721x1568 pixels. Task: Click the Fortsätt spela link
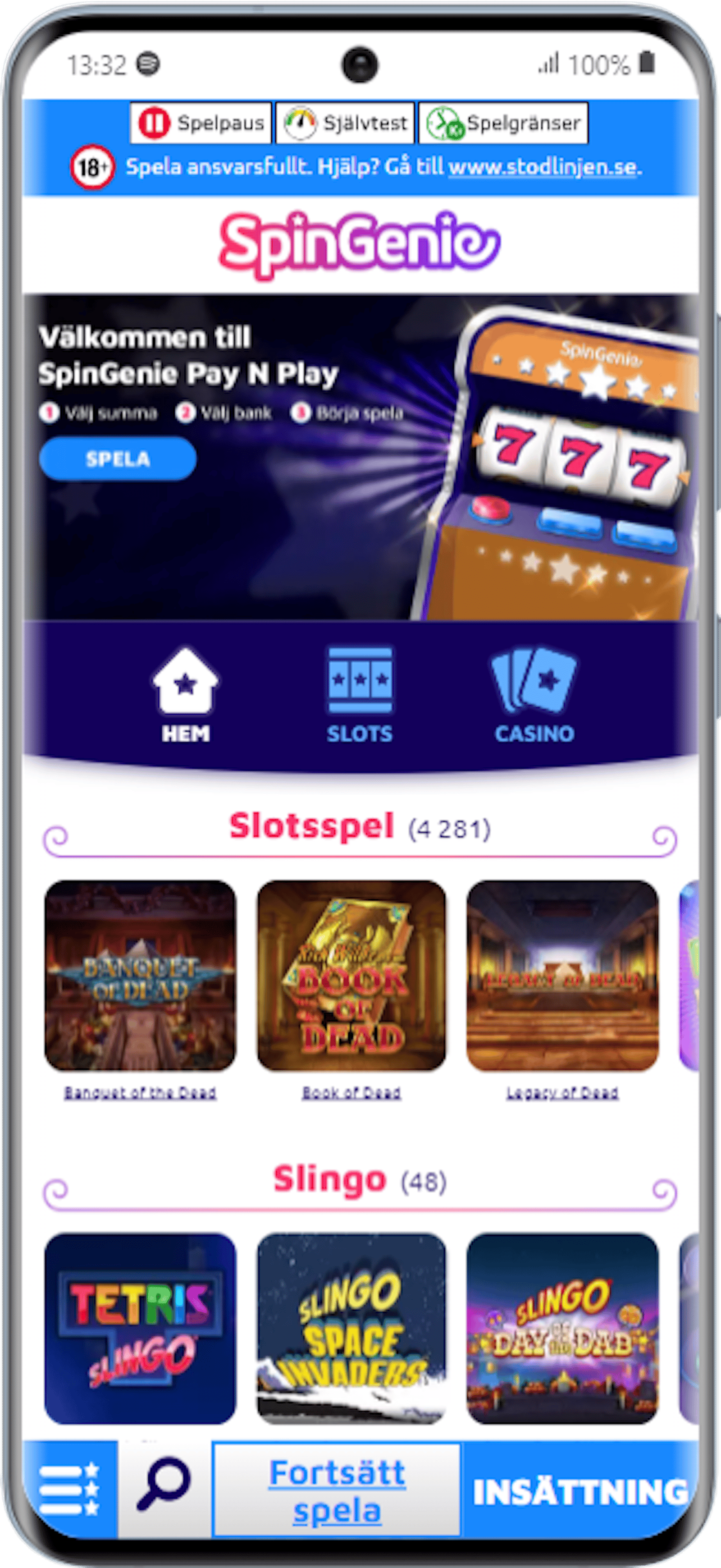pos(337,1491)
